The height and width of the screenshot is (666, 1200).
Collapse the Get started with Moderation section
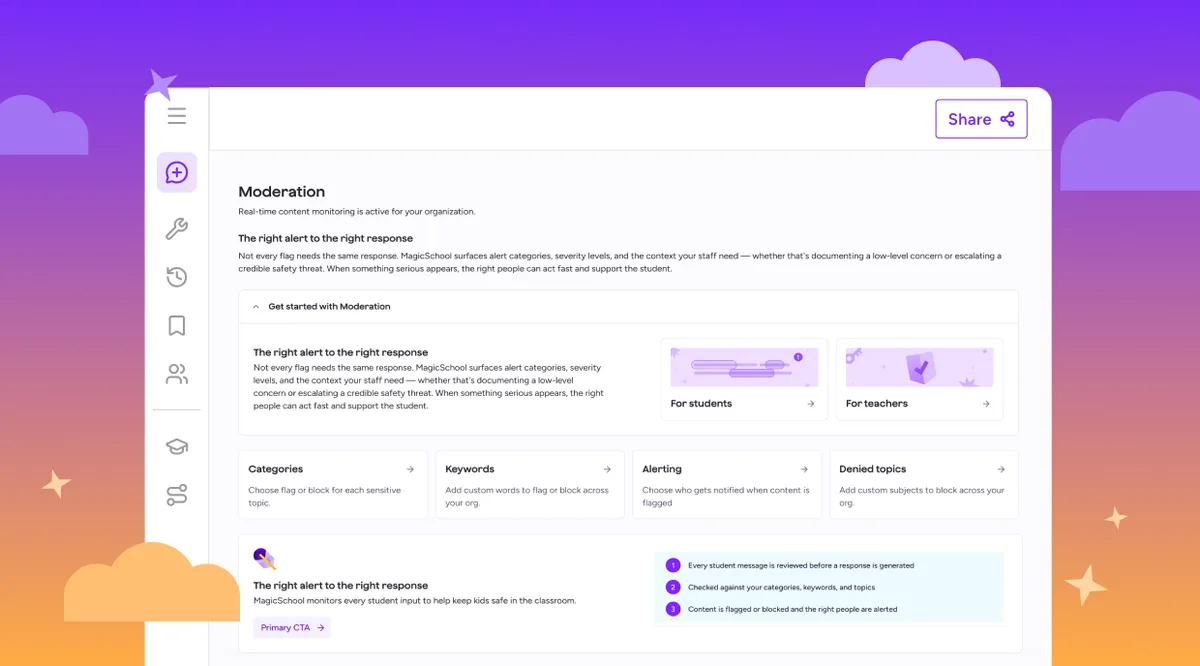pos(628,307)
